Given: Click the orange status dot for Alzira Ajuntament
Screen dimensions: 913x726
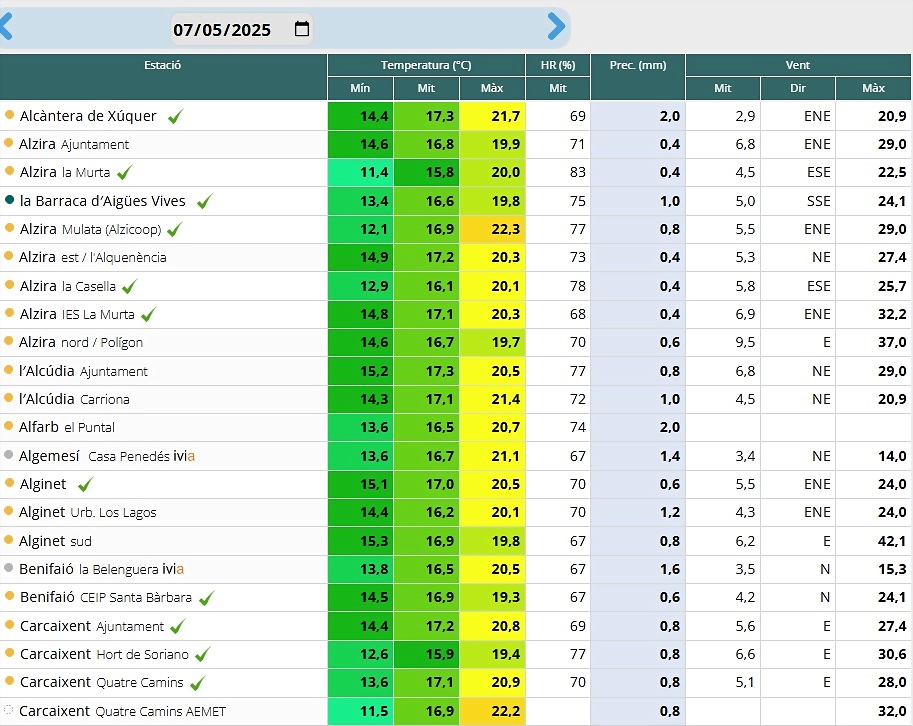Looking at the screenshot, I should point(8,143).
